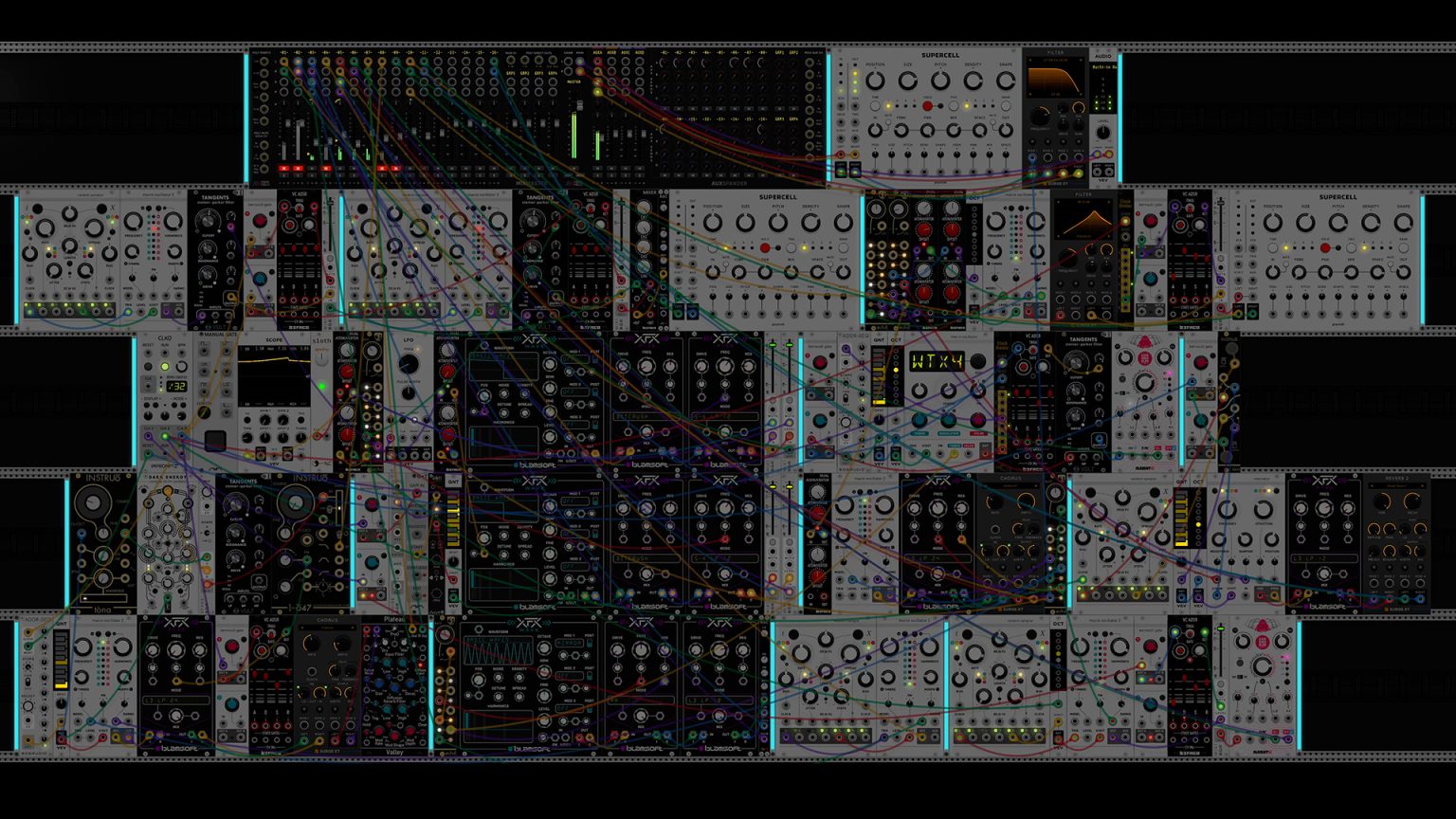Toggle track 01 mute on MixMaster
Viewport: 1456px width, 819px height.
pos(283,169)
